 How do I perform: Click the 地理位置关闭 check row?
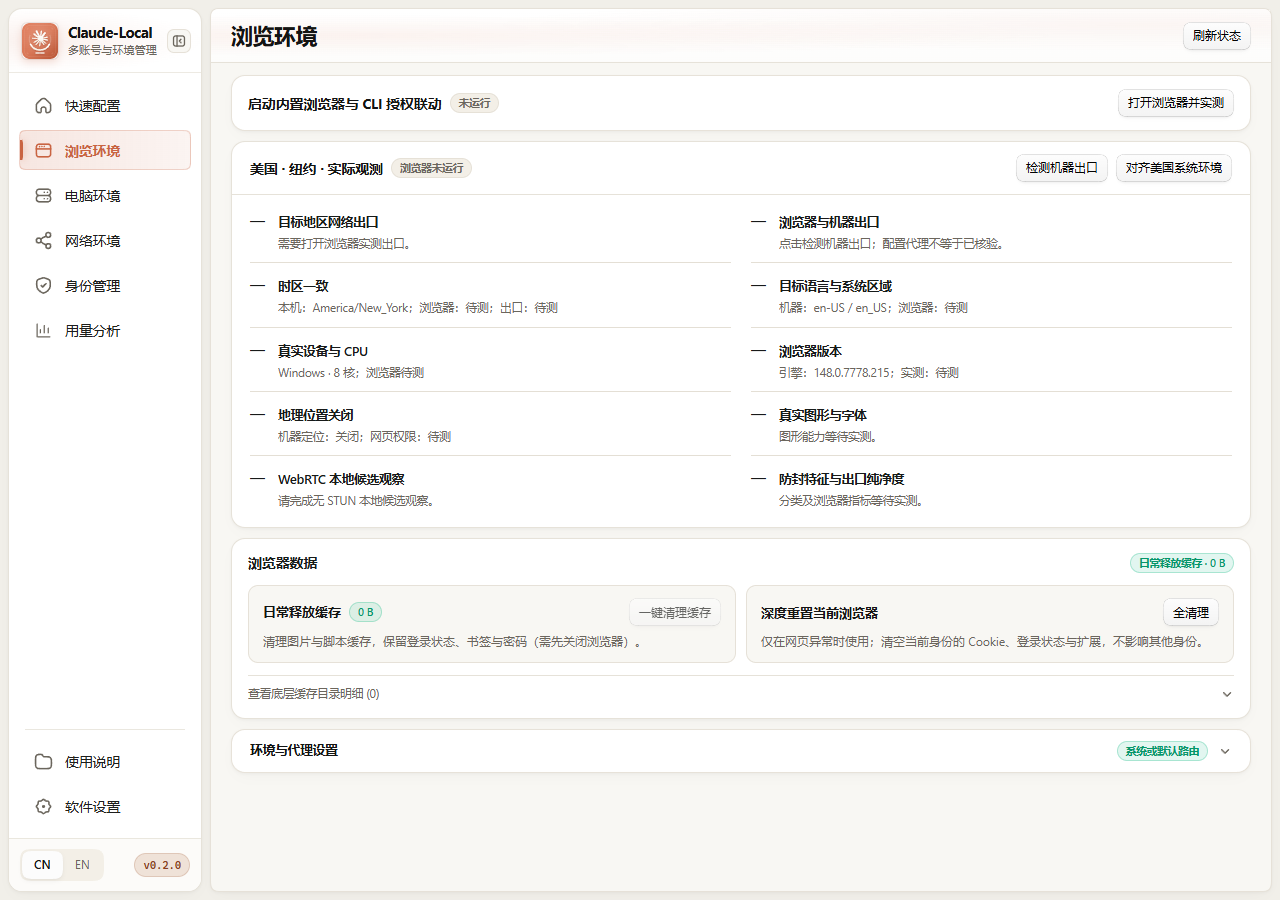coord(490,425)
